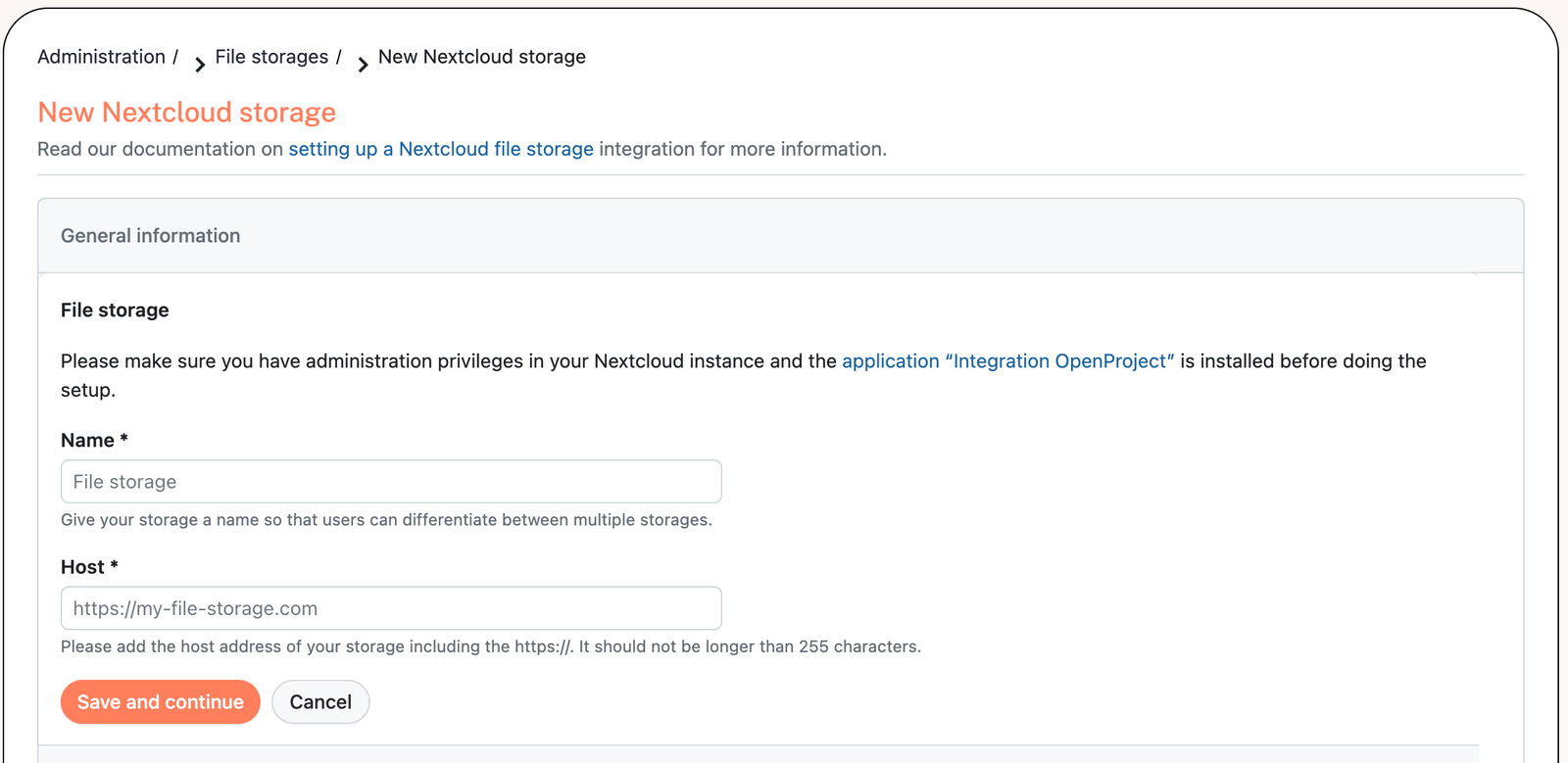Image resolution: width=1568 pixels, height=763 pixels.
Task: Click the New Nextcloud storage page title
Action: click(x=186, y=113)
